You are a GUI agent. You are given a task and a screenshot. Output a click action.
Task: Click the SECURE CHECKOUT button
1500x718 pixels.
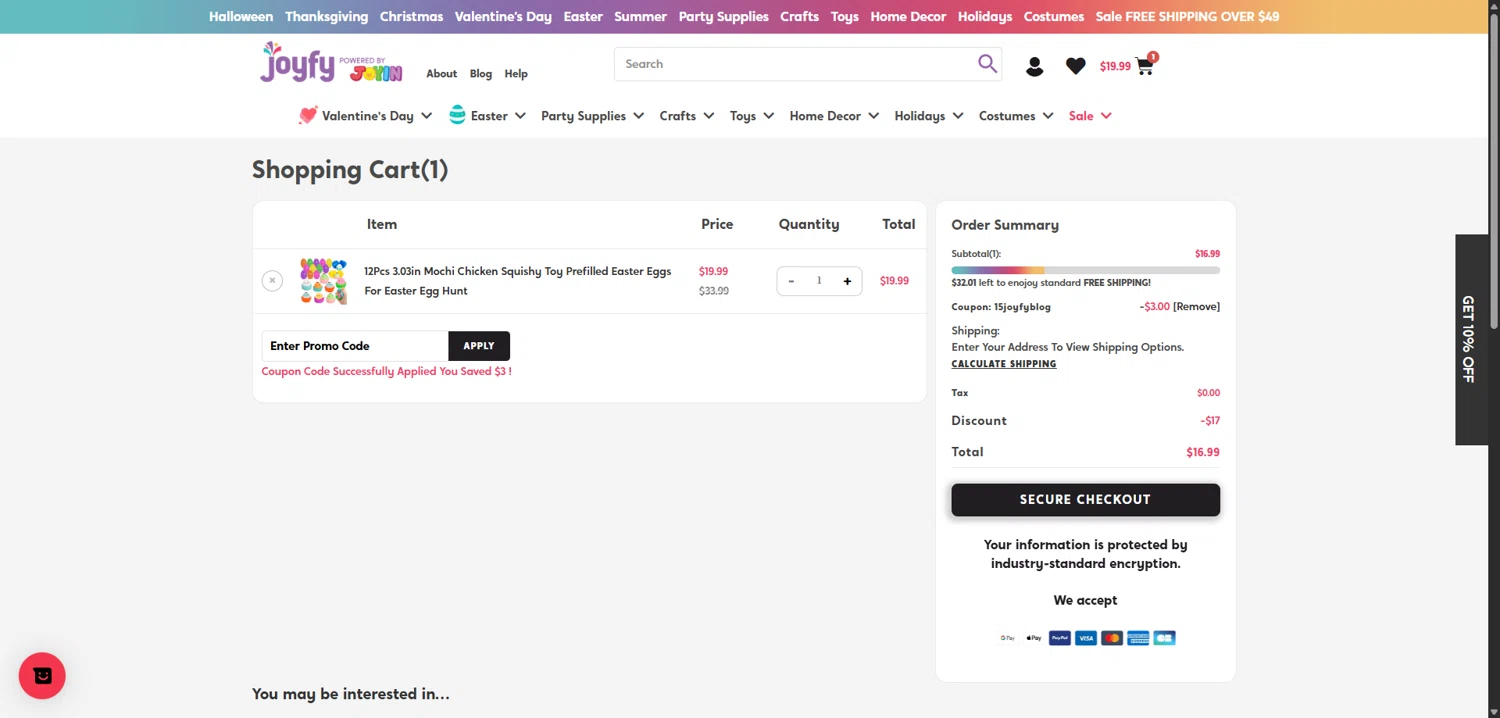1085,500
